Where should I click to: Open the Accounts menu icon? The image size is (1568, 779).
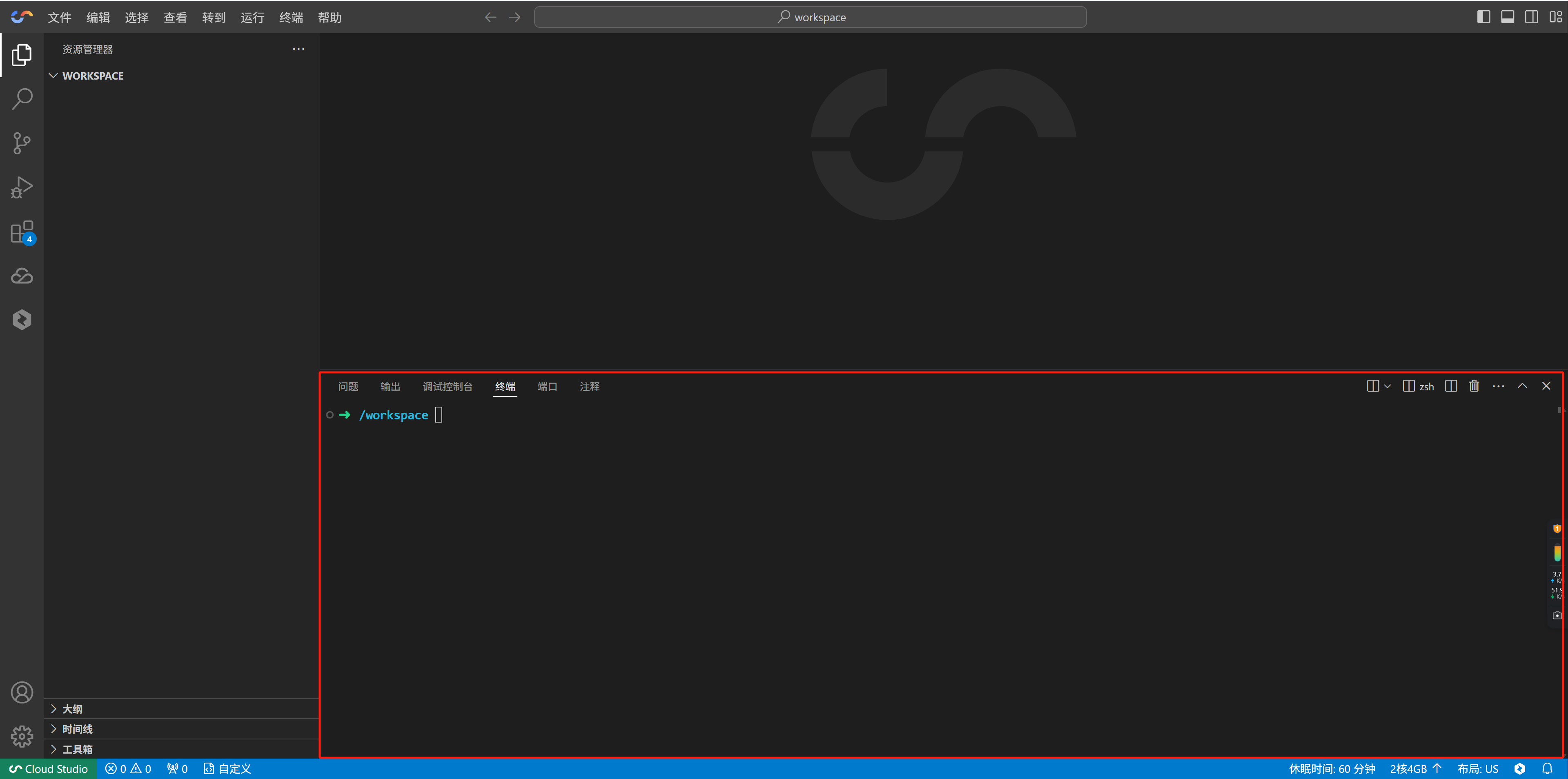(22, 692)
